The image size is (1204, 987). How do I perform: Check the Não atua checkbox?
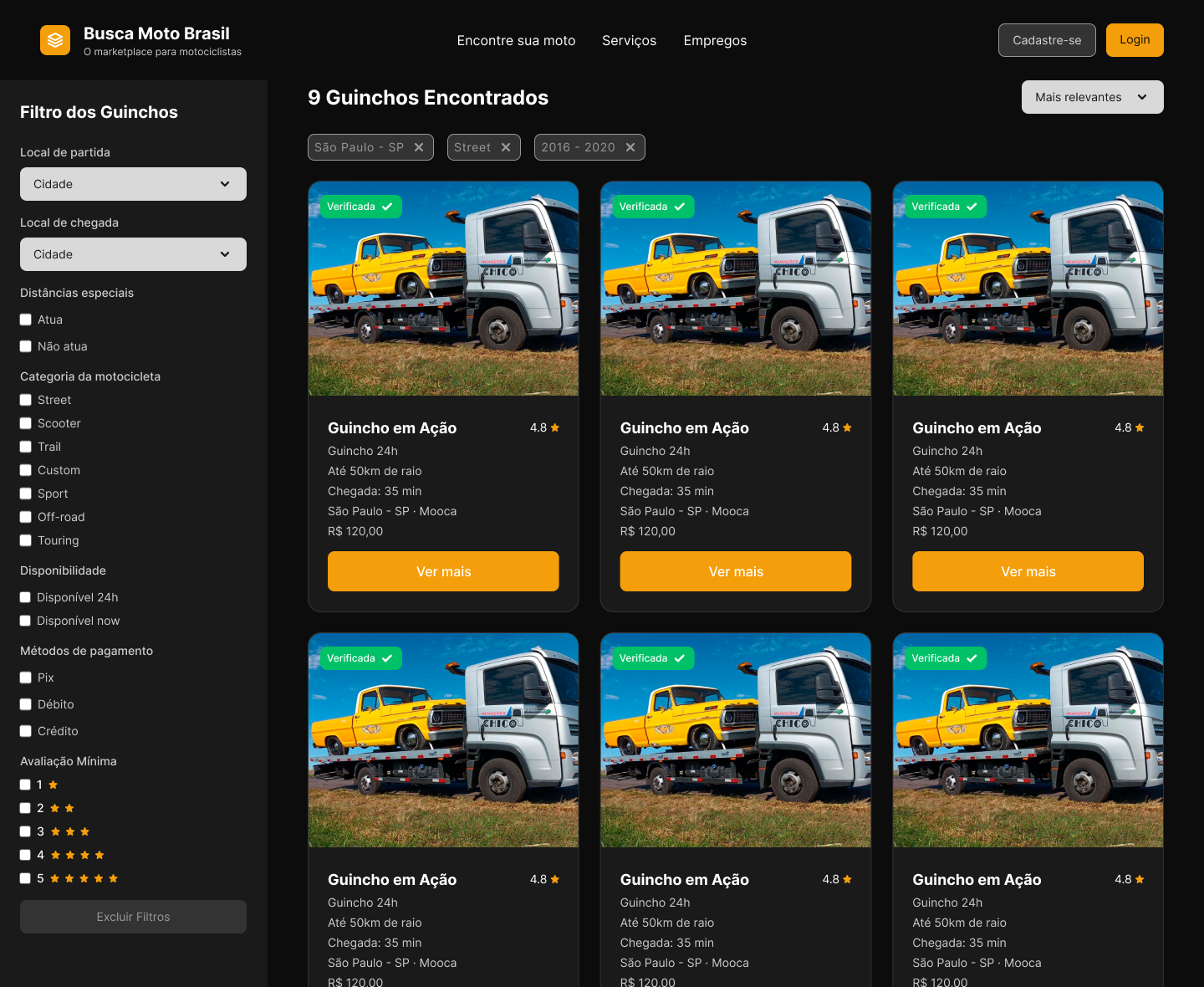[26, 346]
